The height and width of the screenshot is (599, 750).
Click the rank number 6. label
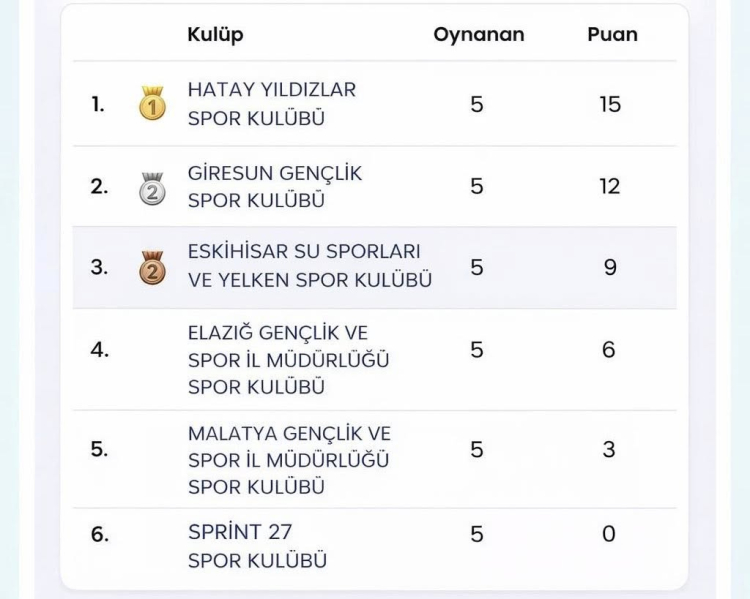click(x=100, y=535)
